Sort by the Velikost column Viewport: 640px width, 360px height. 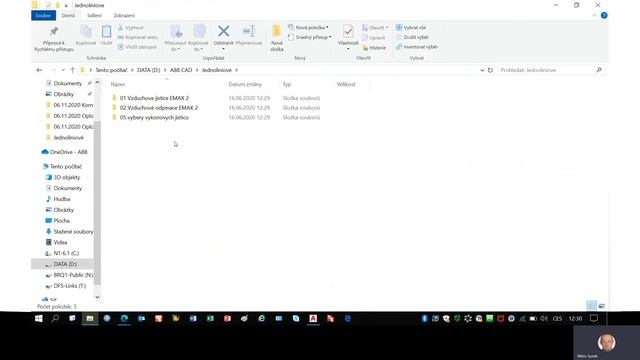(346, 84)
